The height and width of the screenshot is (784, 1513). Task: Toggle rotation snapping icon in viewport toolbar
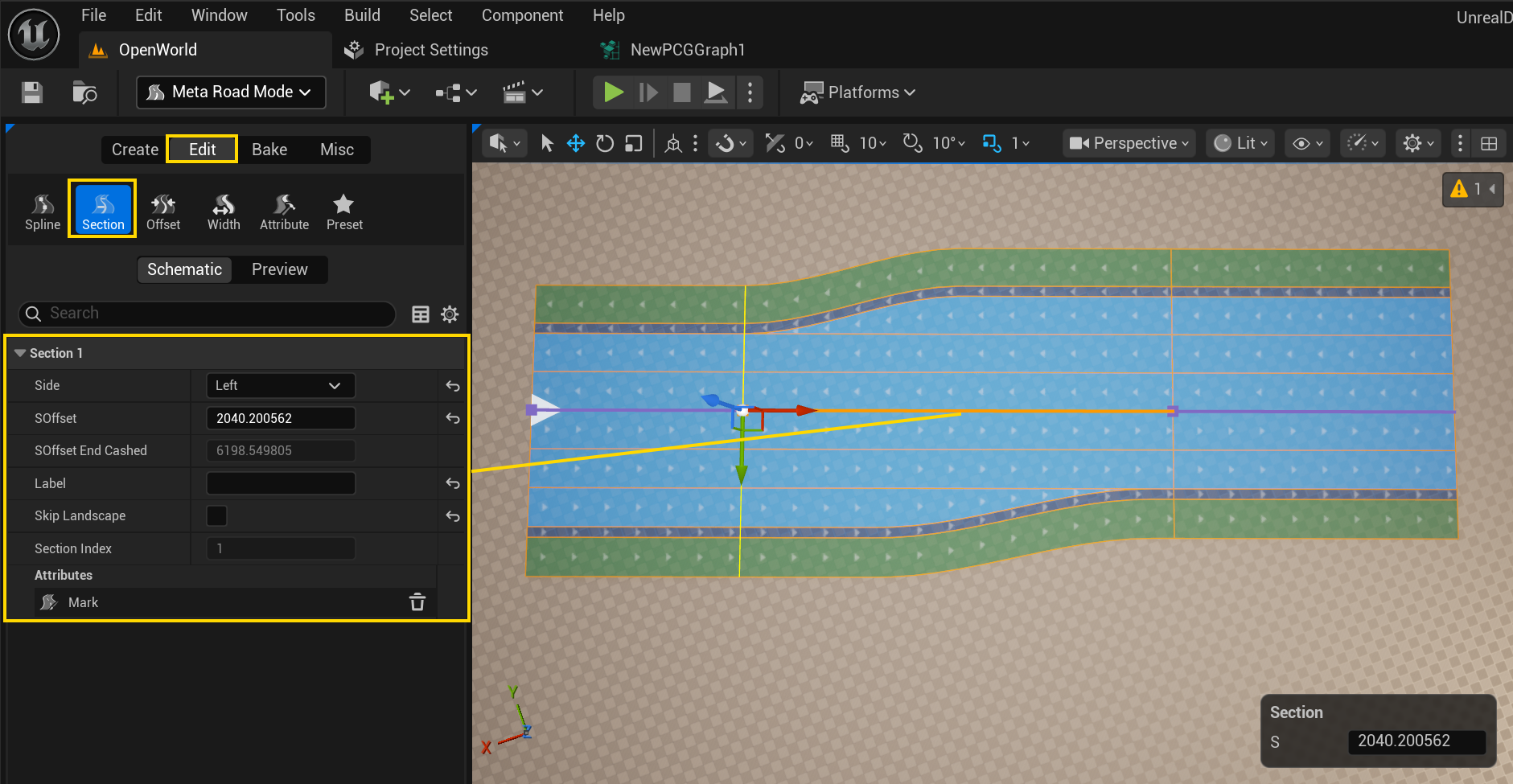click(x=911, y=143)
